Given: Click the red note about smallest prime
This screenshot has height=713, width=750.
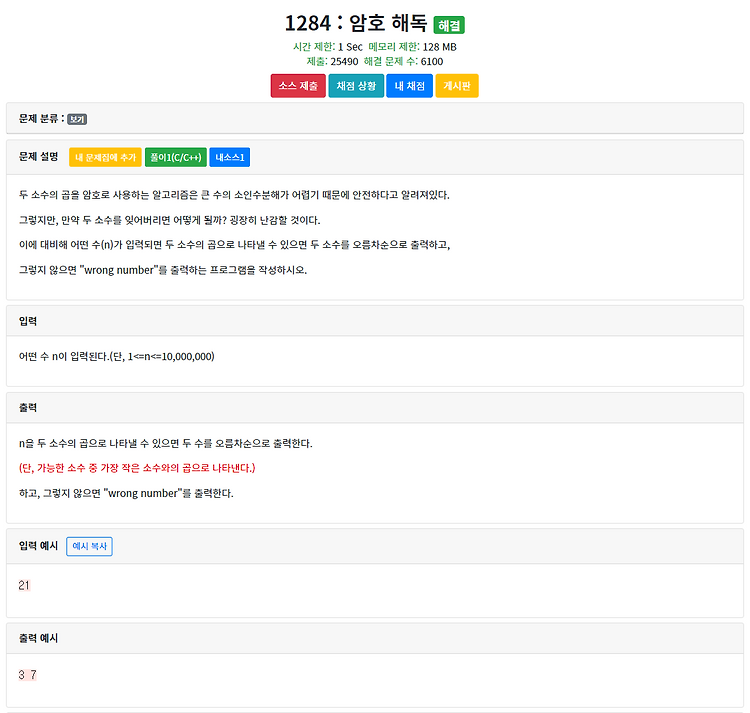Looking at the screenshot, I should (x=137, y=468).
